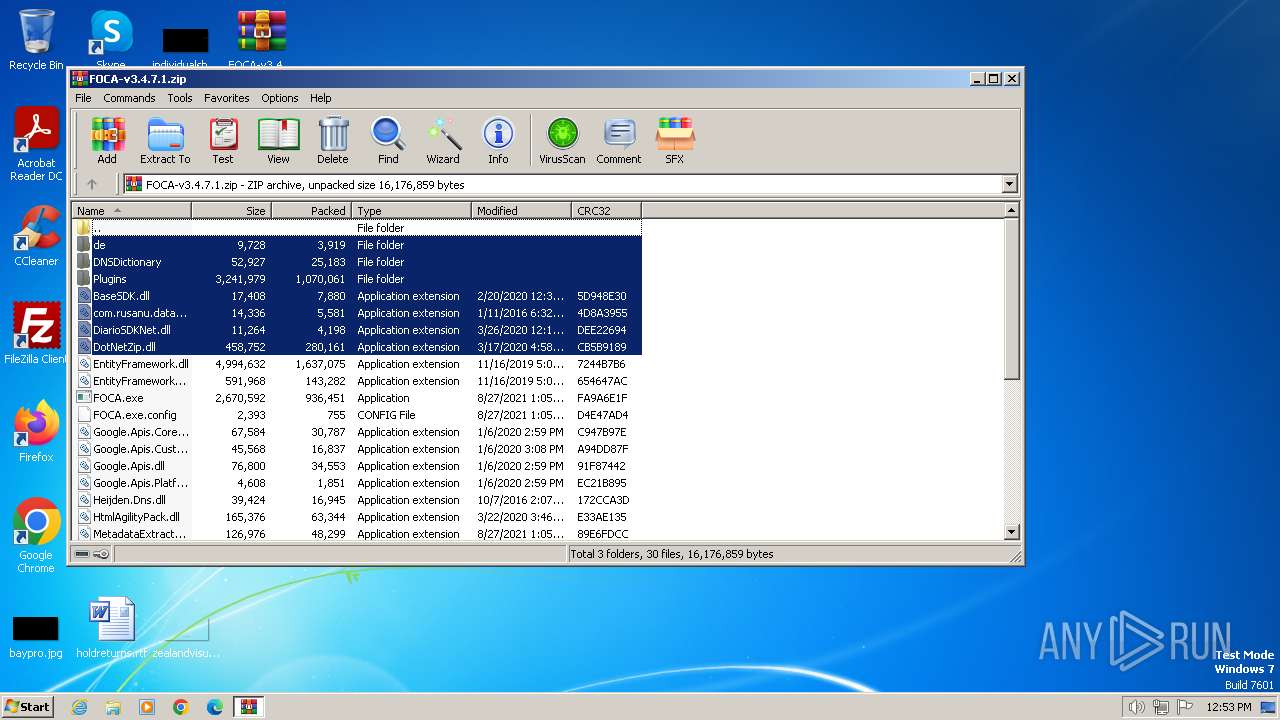
Task: Click the Delete trash icon
Action: (333, 141)
